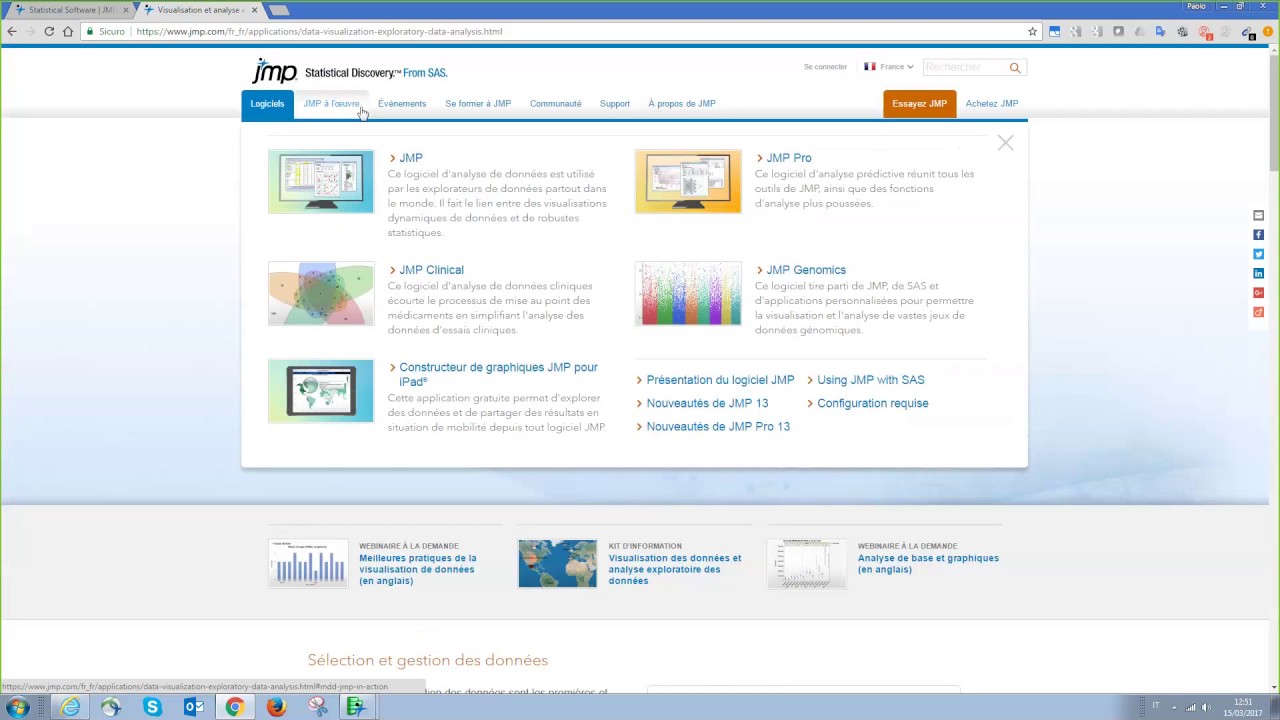Viewport: 1280px width, 720px height.
Task: Click the volume speaker icon in tray
Action: pyautogui.click(x=1206, y=707)
